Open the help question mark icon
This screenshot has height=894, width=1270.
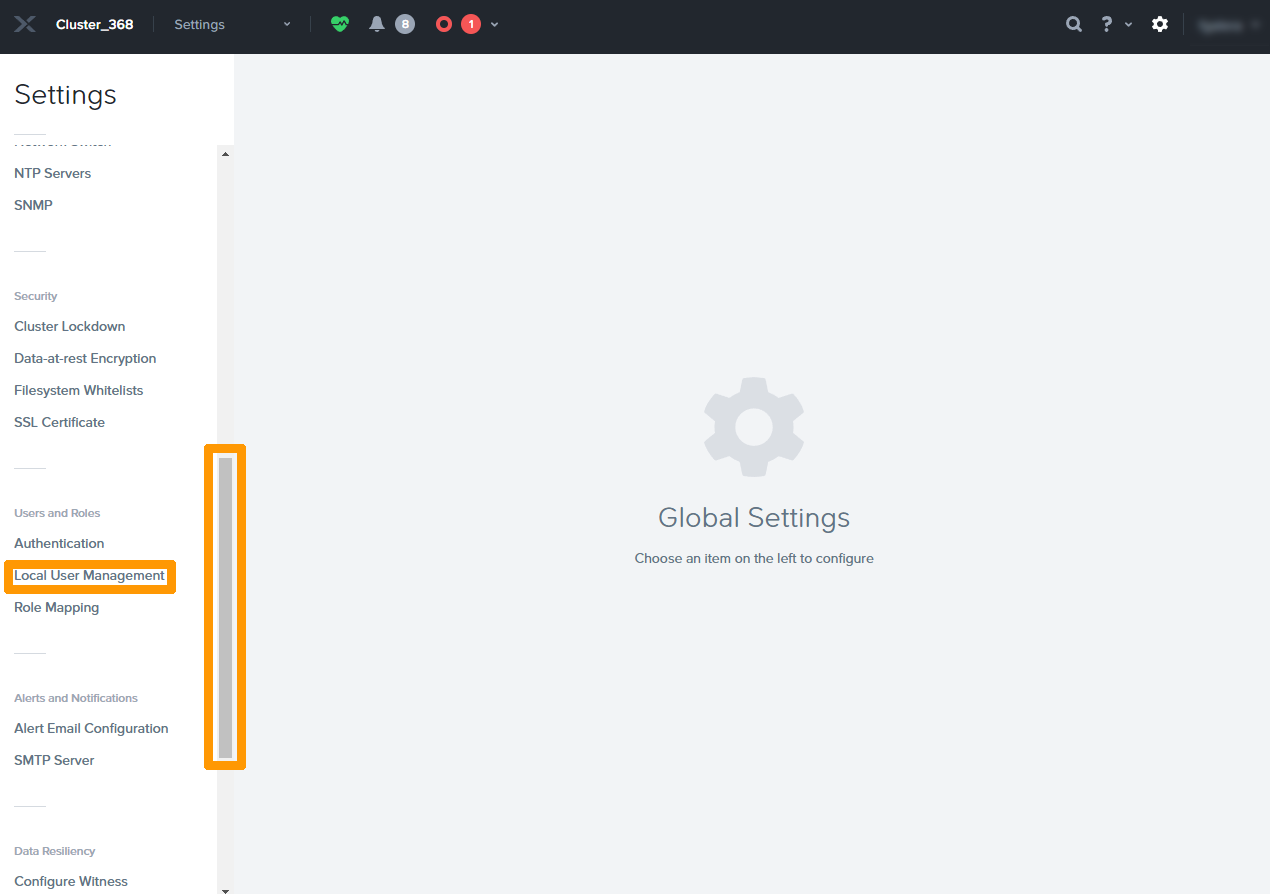click(1106, 24)
